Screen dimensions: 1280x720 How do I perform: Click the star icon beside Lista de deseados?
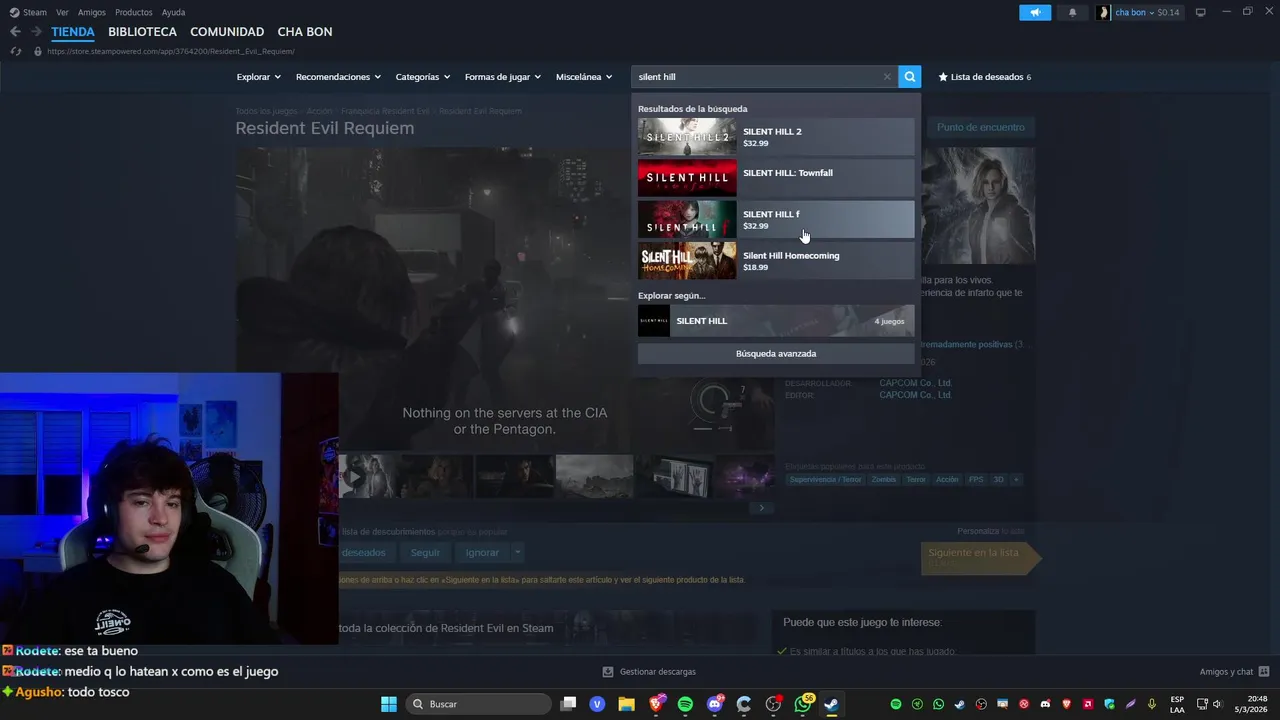click(943, 77)
